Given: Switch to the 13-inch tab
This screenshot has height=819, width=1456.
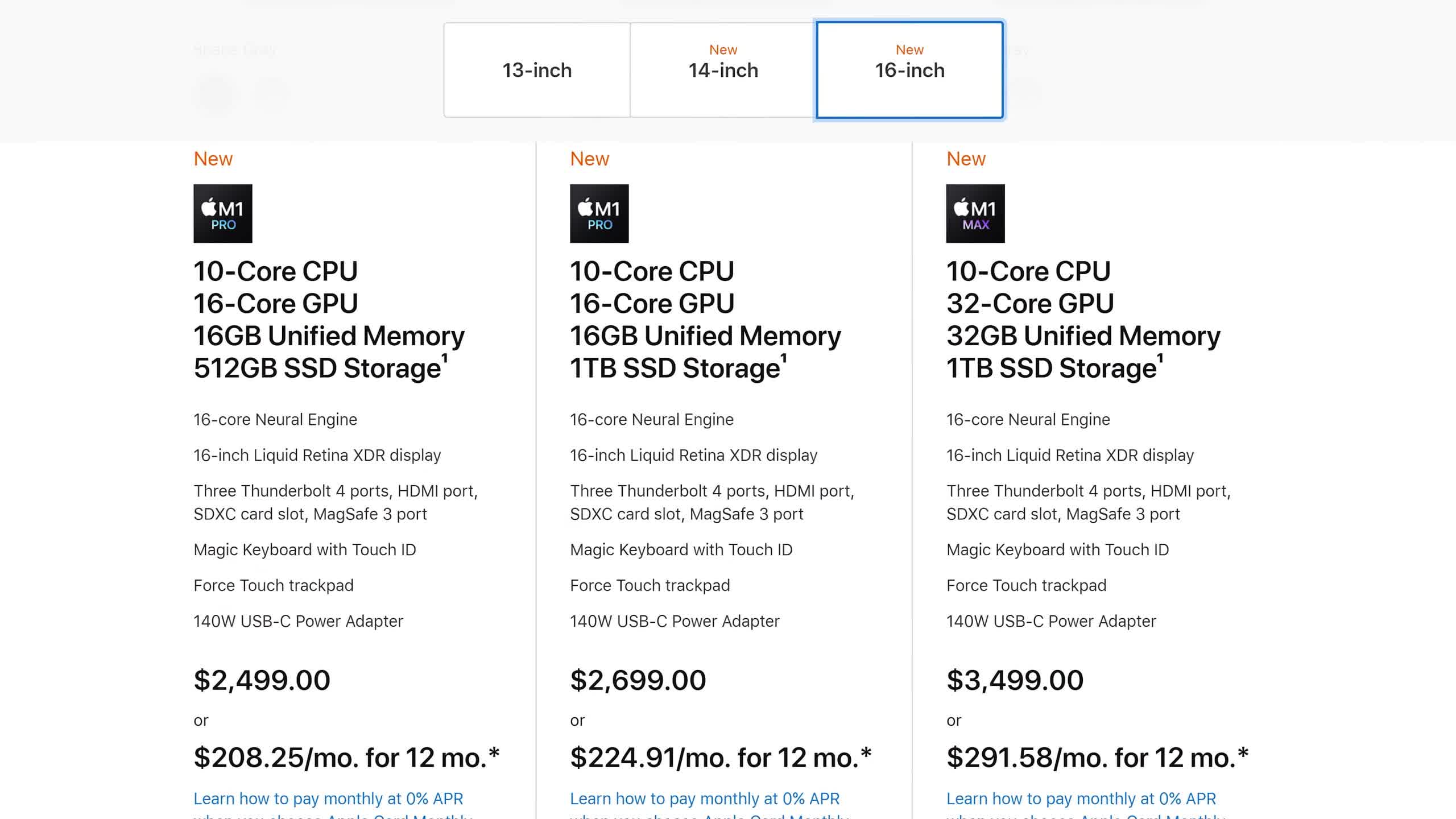Looking at the screenshot, I should pos(537,70).
